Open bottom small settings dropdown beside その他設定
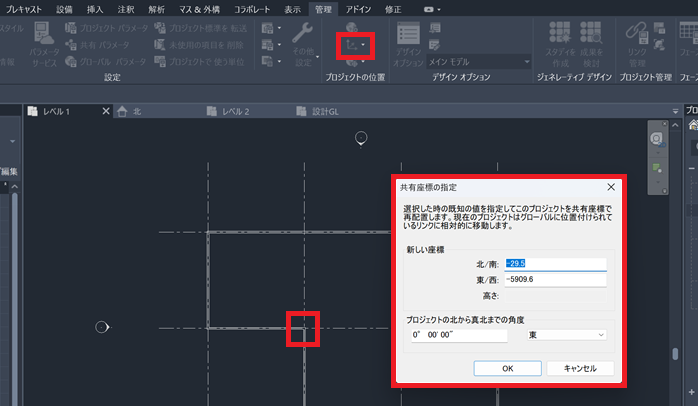698x406 pixels. pyautogui.click(x=271, y=61)
